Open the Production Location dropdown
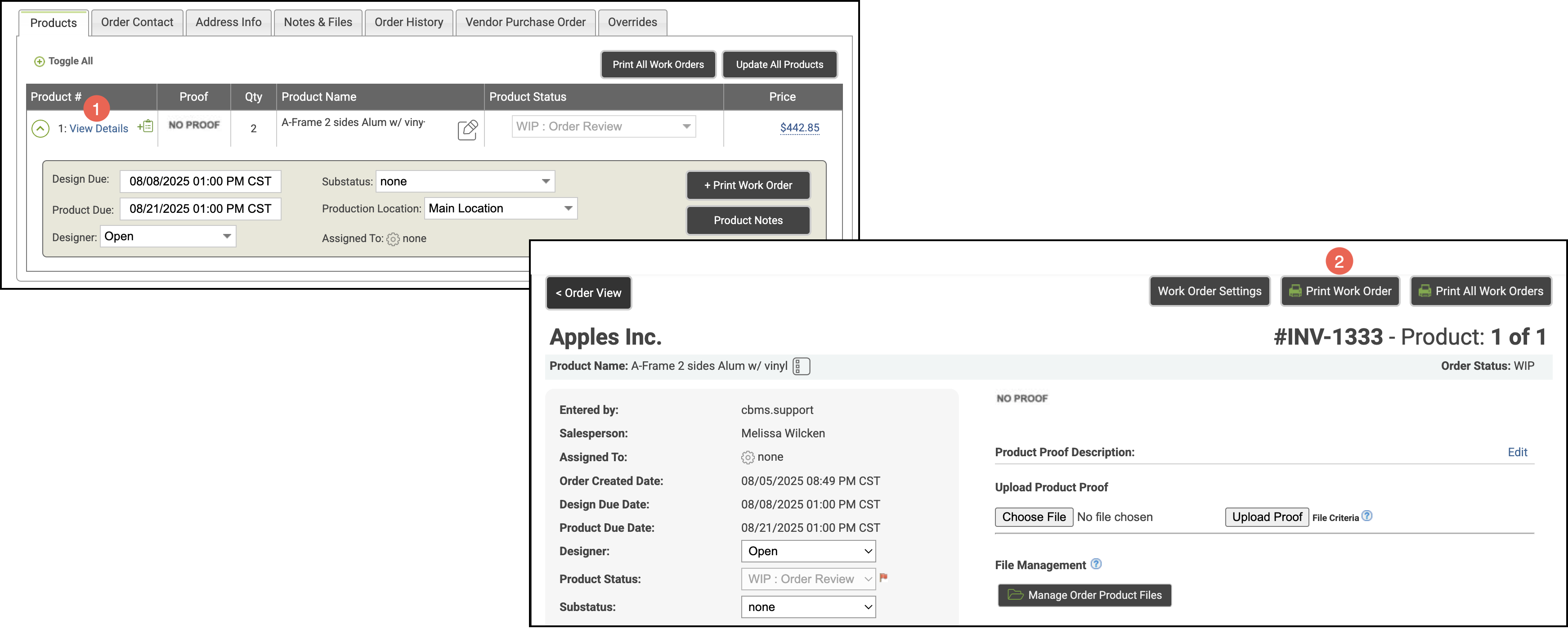 [x=500, y=209]
